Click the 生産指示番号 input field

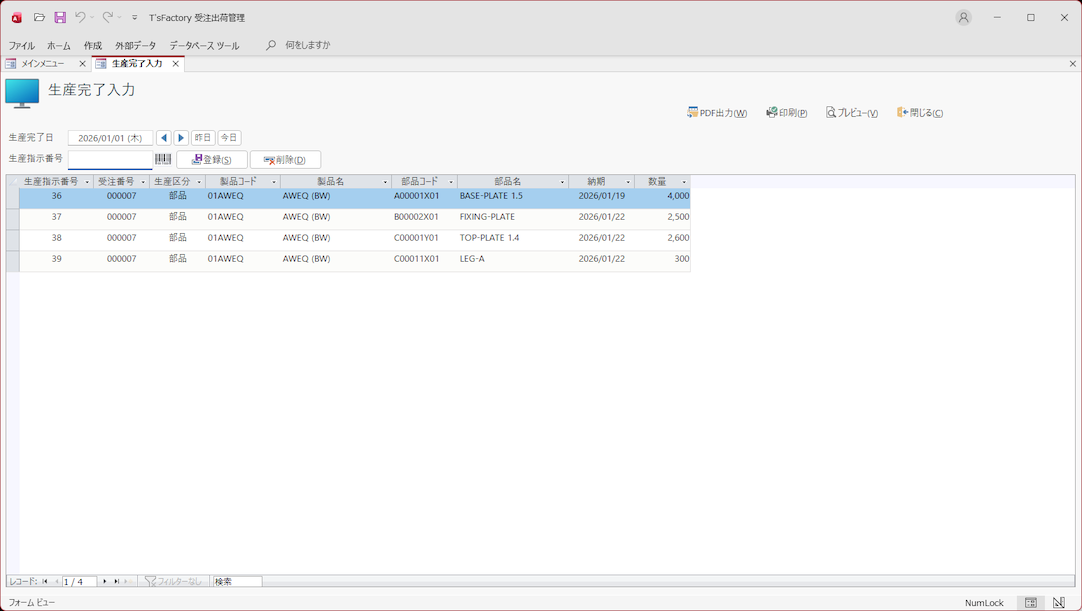click(110, 159)
